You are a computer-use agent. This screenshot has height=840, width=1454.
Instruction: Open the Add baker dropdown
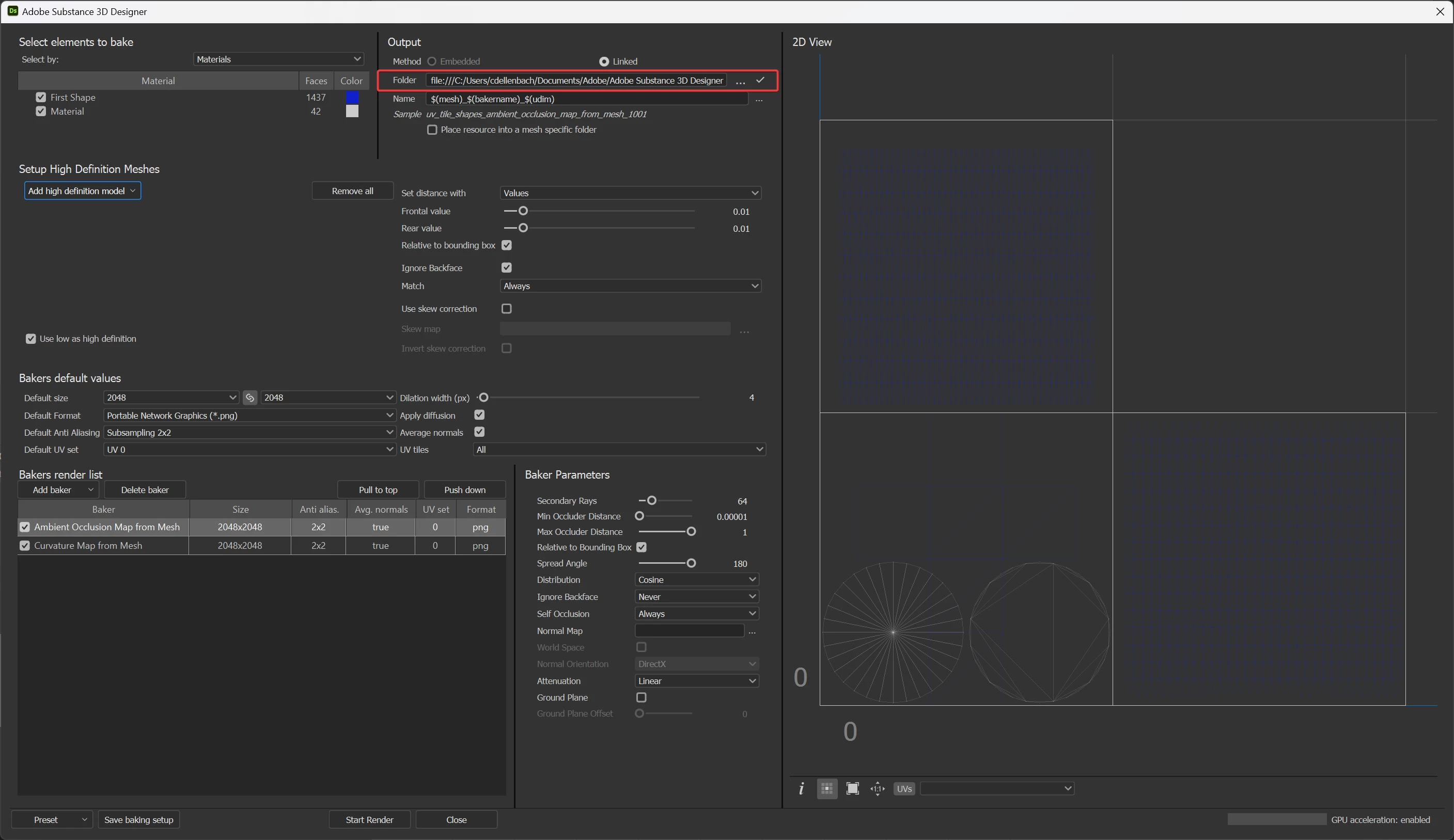[59, 490]
